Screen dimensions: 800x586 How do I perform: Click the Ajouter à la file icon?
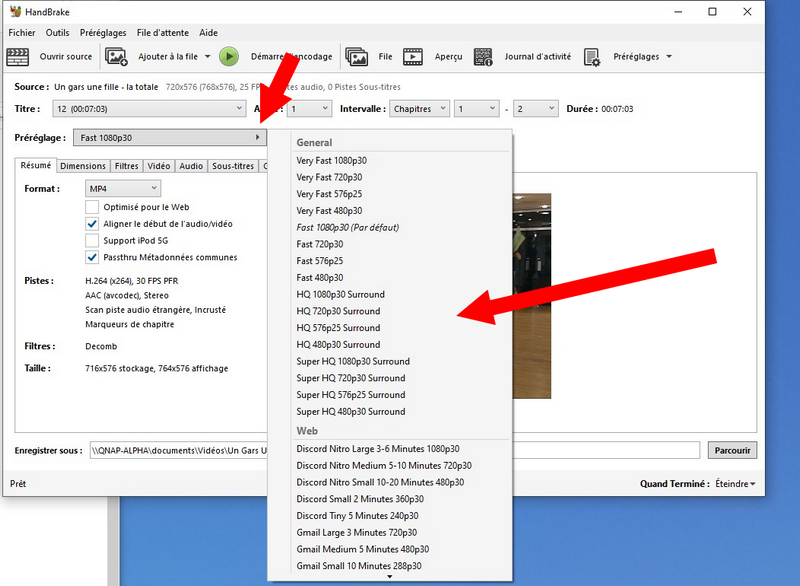117,57
